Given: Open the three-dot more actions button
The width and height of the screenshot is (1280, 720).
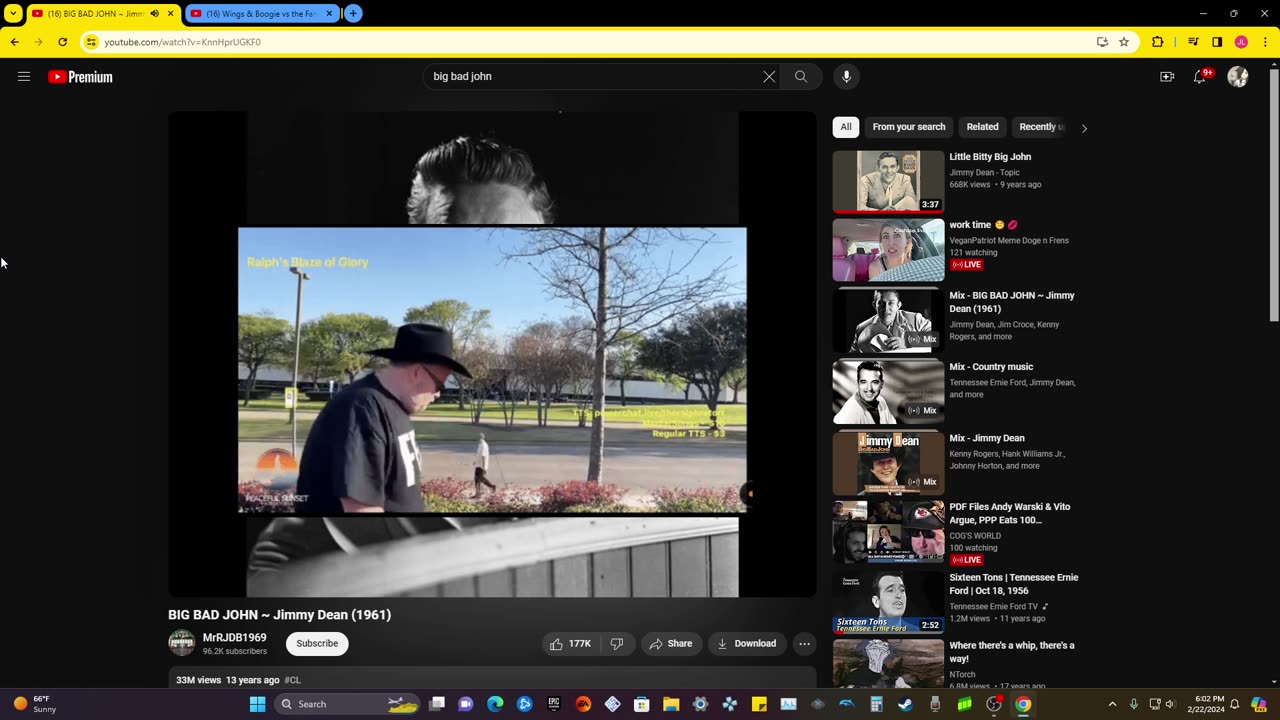Looking at the screenshot, I should (x=804, y=644).
